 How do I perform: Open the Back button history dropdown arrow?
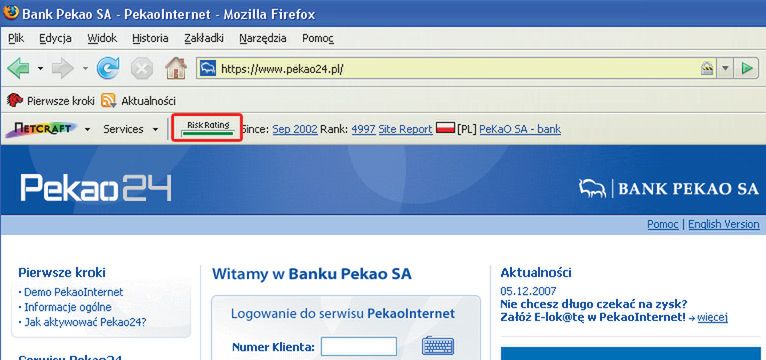[40, 68]
